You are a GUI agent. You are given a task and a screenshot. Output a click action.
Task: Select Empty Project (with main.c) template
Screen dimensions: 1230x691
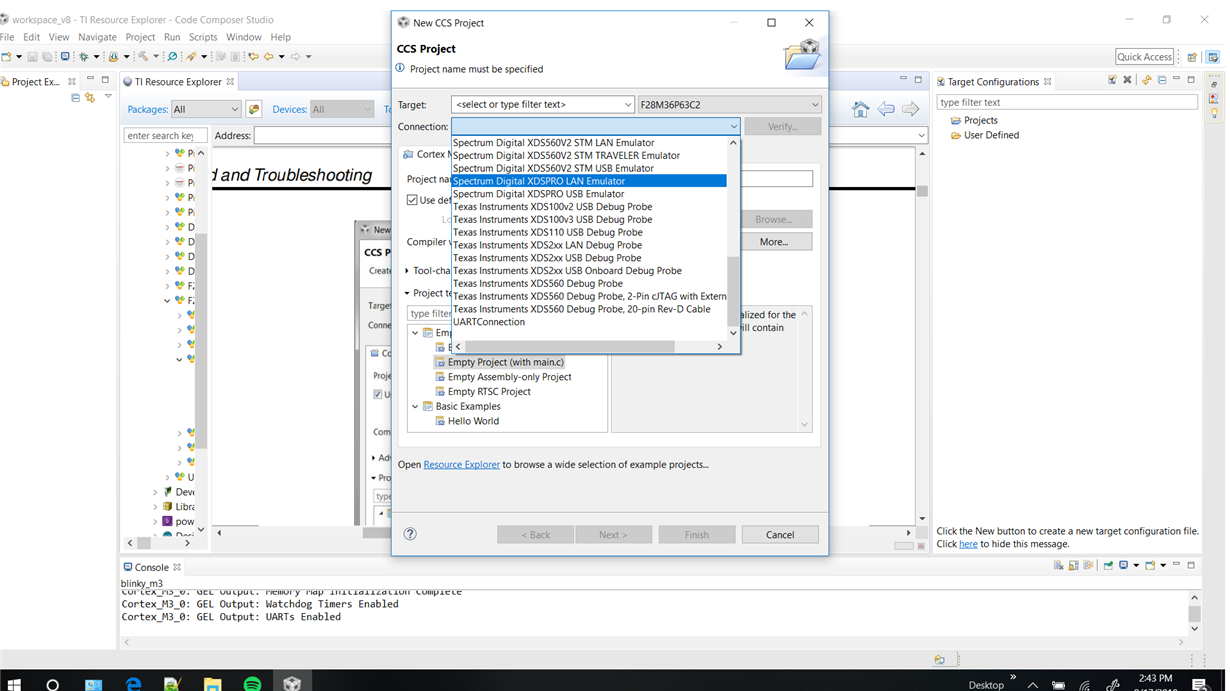pos(505,362)
